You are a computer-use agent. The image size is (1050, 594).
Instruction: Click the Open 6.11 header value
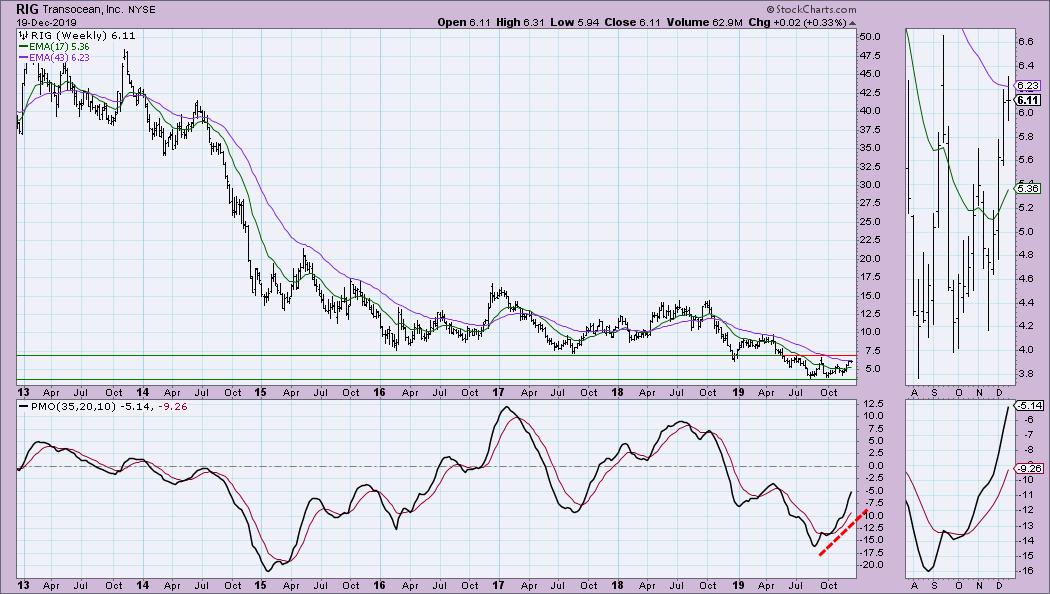(464, 22)
